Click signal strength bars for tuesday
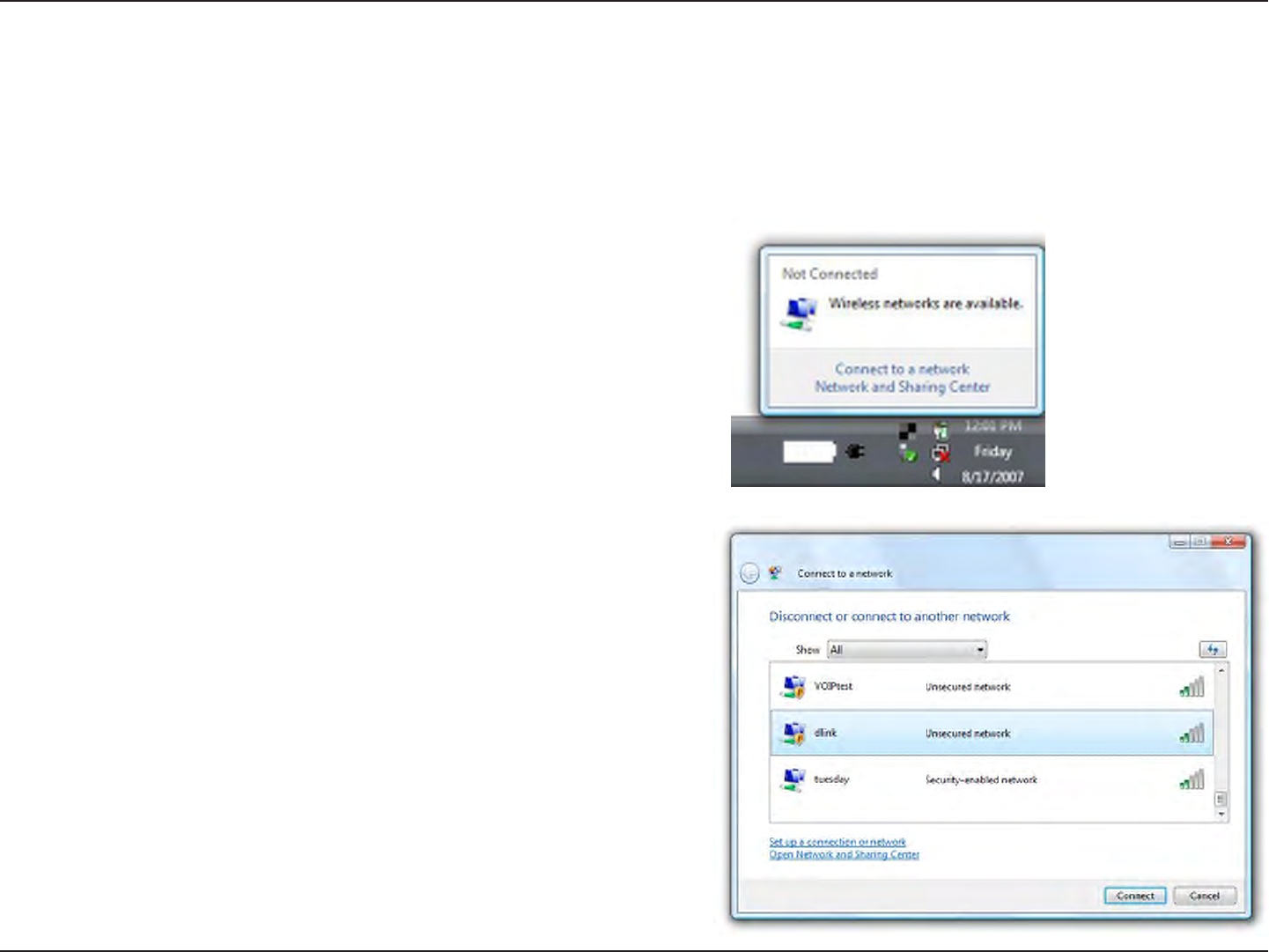Screen dimensions: 1269x952 1192,779
